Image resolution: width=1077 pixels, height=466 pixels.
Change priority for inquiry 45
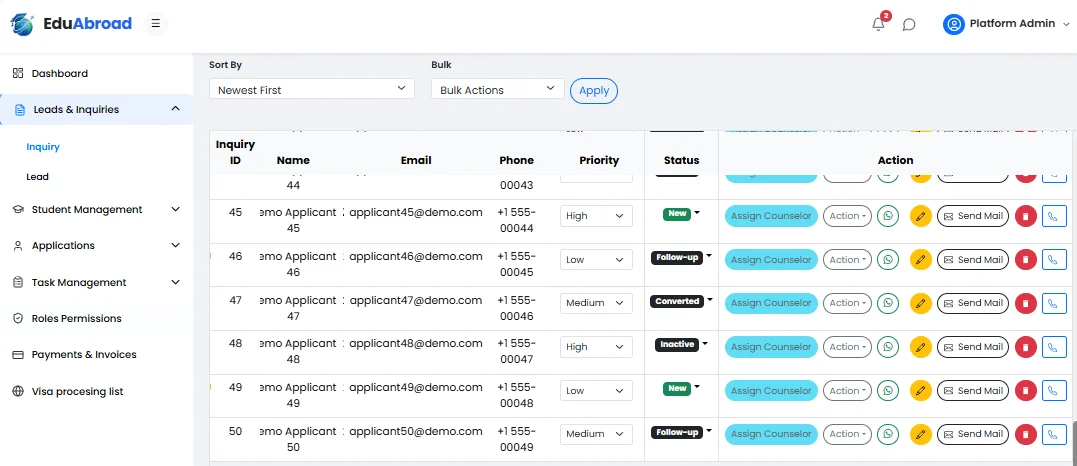[596, 216]
